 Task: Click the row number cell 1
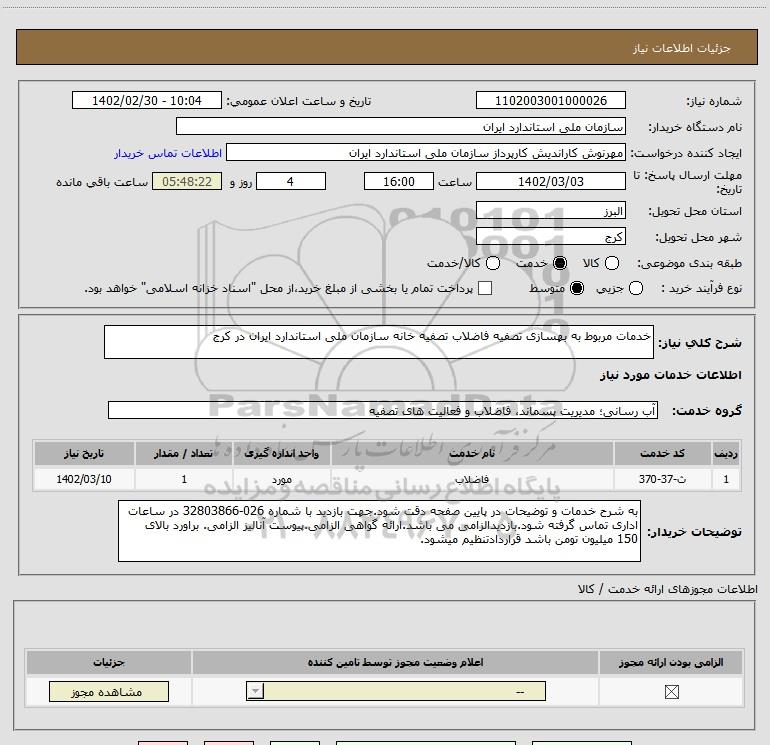(x=726, y=479)
